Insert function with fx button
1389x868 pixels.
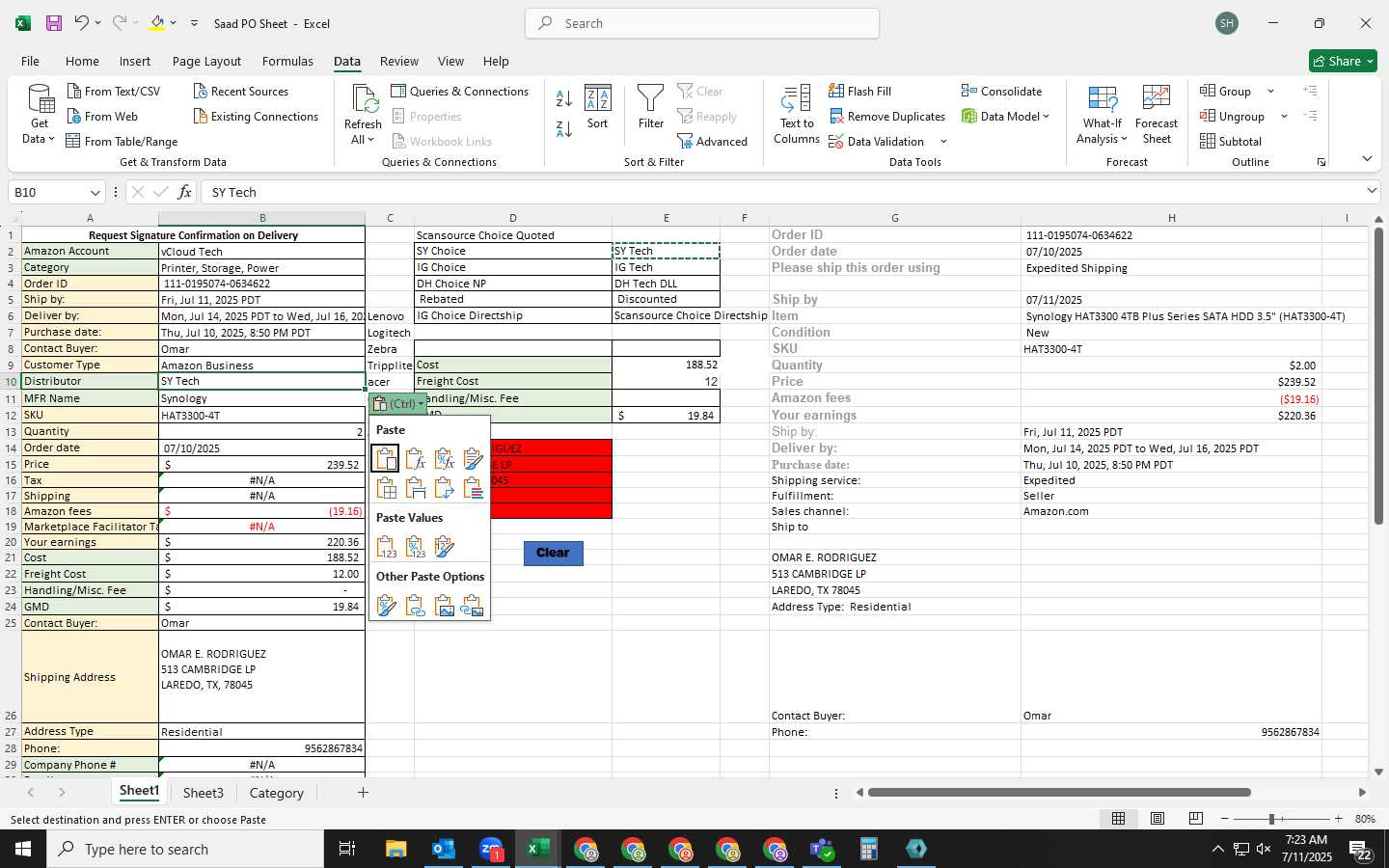(x=184, y=192)
